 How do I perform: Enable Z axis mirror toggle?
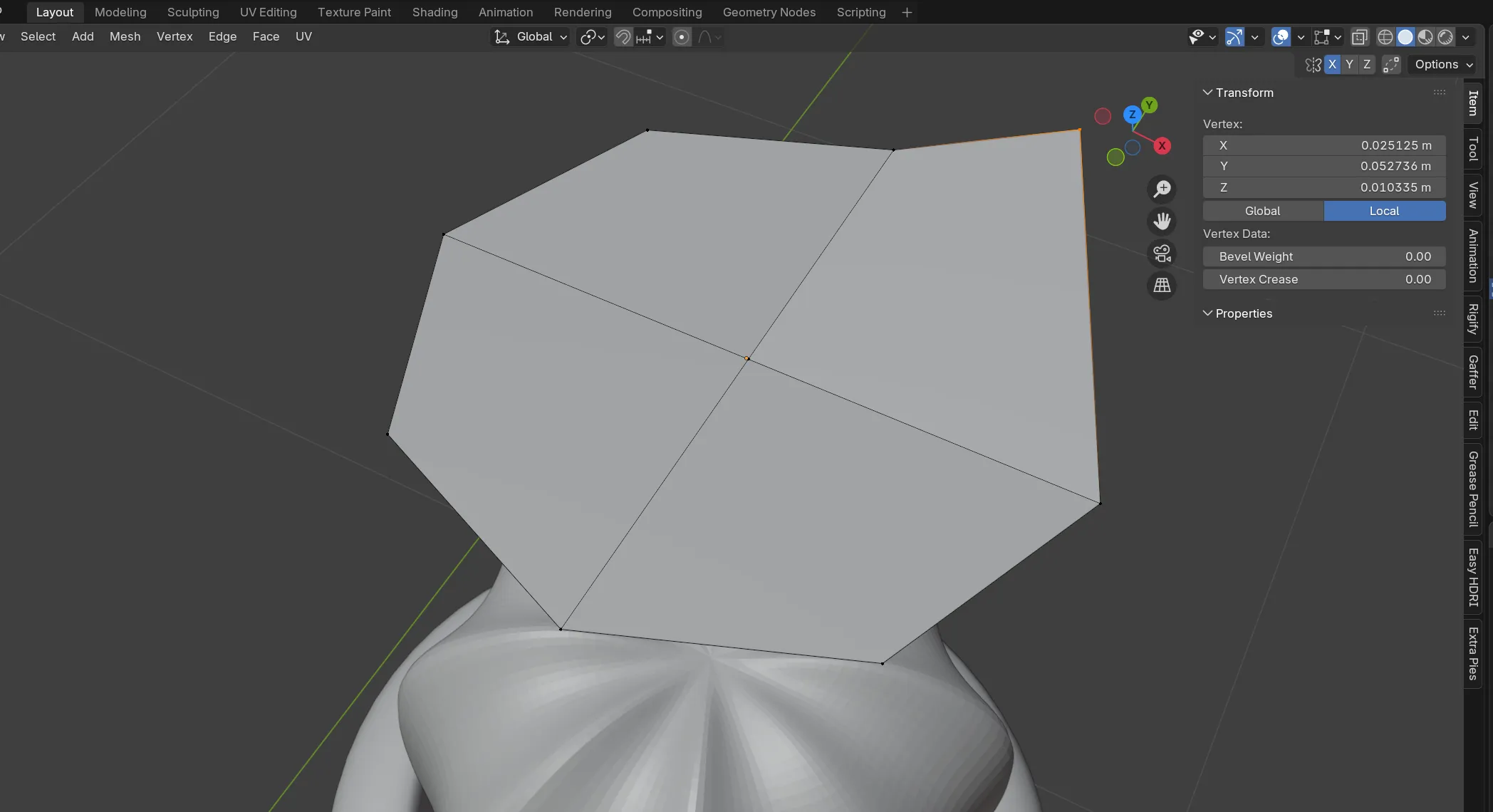[1366, 64]
